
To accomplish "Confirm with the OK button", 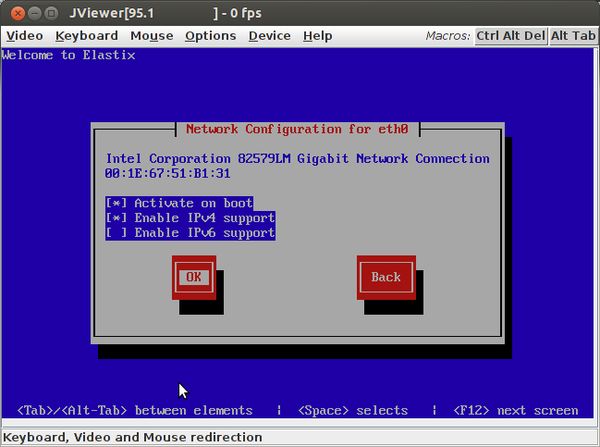I will point(194,277).
